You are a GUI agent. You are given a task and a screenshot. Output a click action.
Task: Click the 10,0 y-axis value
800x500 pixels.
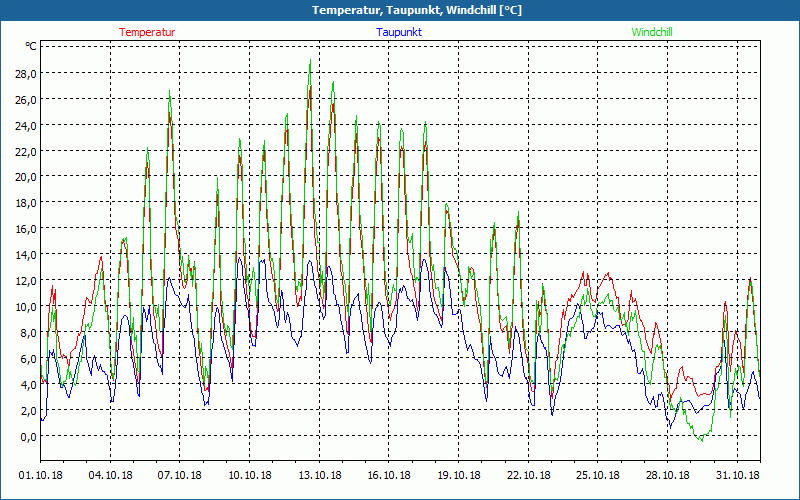click(26, 307)
